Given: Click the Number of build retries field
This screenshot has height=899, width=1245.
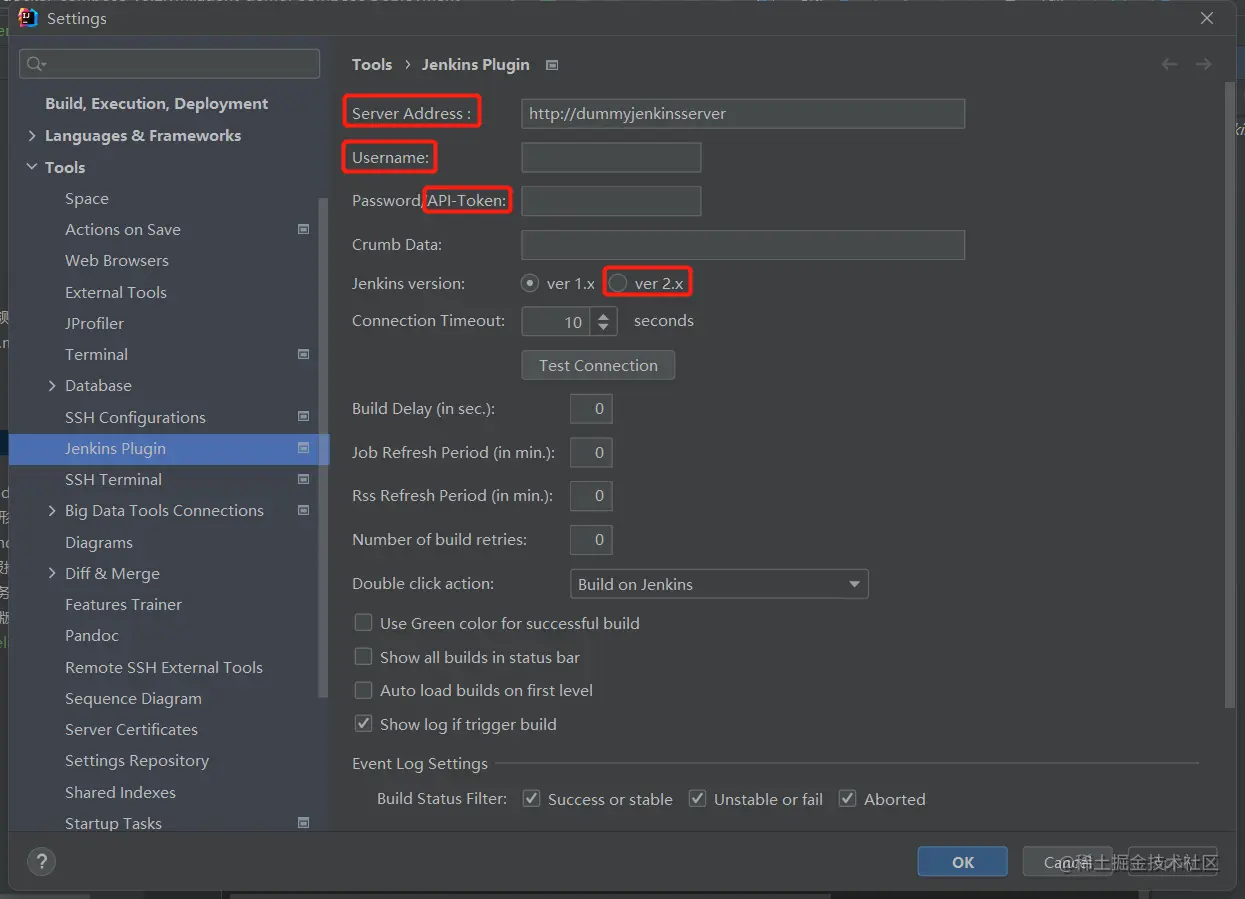Looking at the screenshot, I should click(591, 539).
